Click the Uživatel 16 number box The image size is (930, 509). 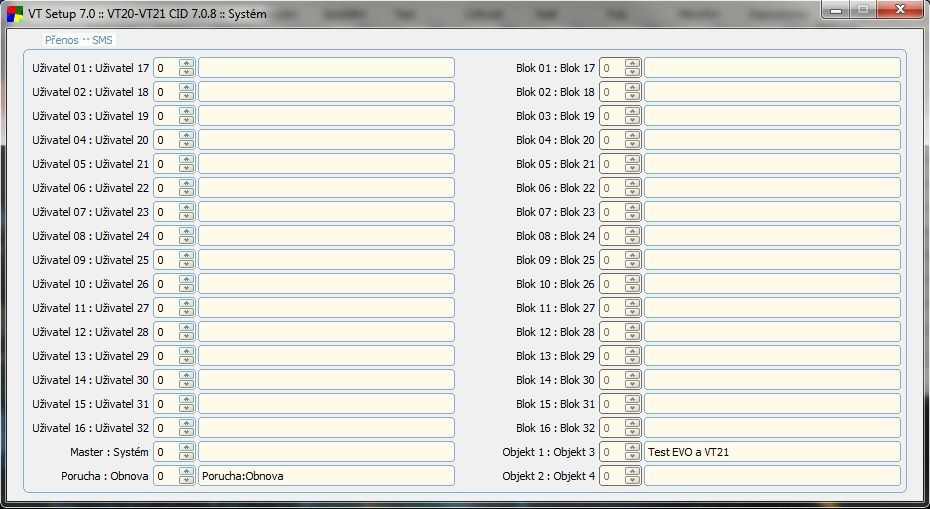(165, 428)
